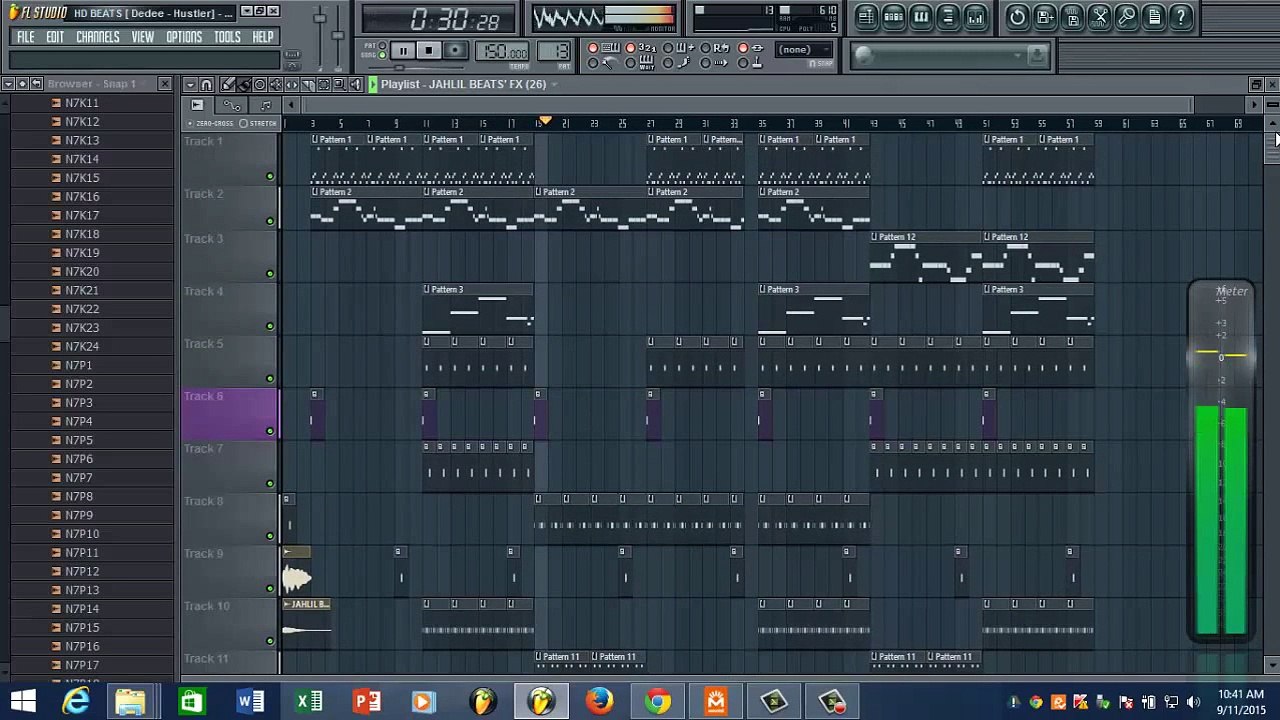Click the tempo fine-tune slider under transport
The height and width of the screenshot is (720, 1280).
[415, 68]
